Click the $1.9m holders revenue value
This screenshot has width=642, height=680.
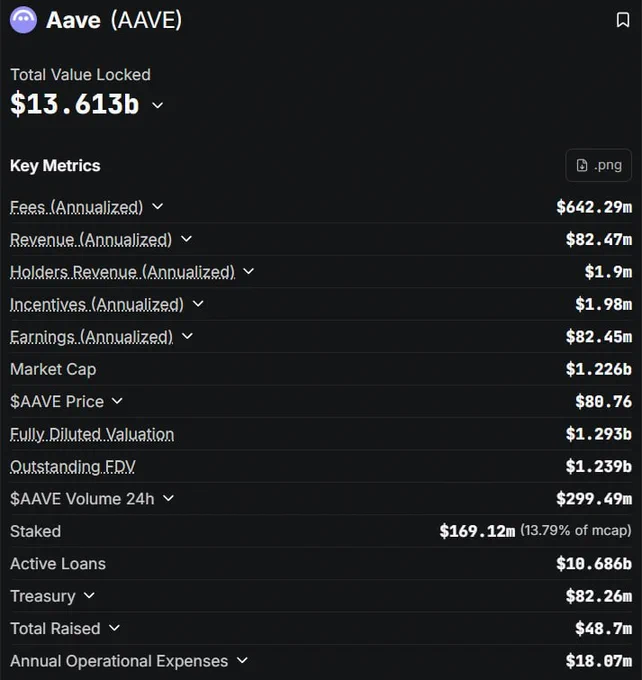pyautogui.click(x=608, y=272)
